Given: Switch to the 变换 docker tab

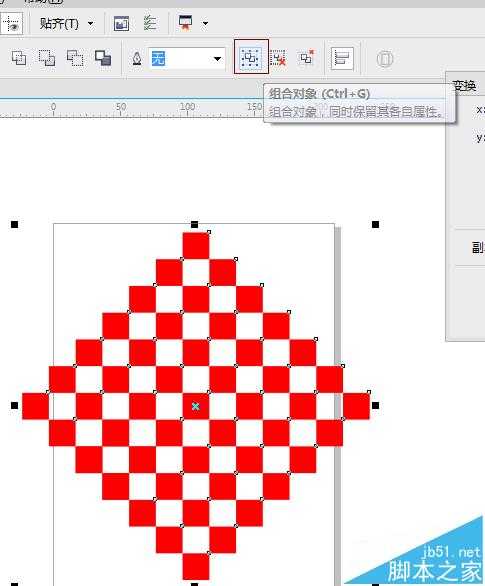Looking at the screenshot, I should [x=464, y=86].
